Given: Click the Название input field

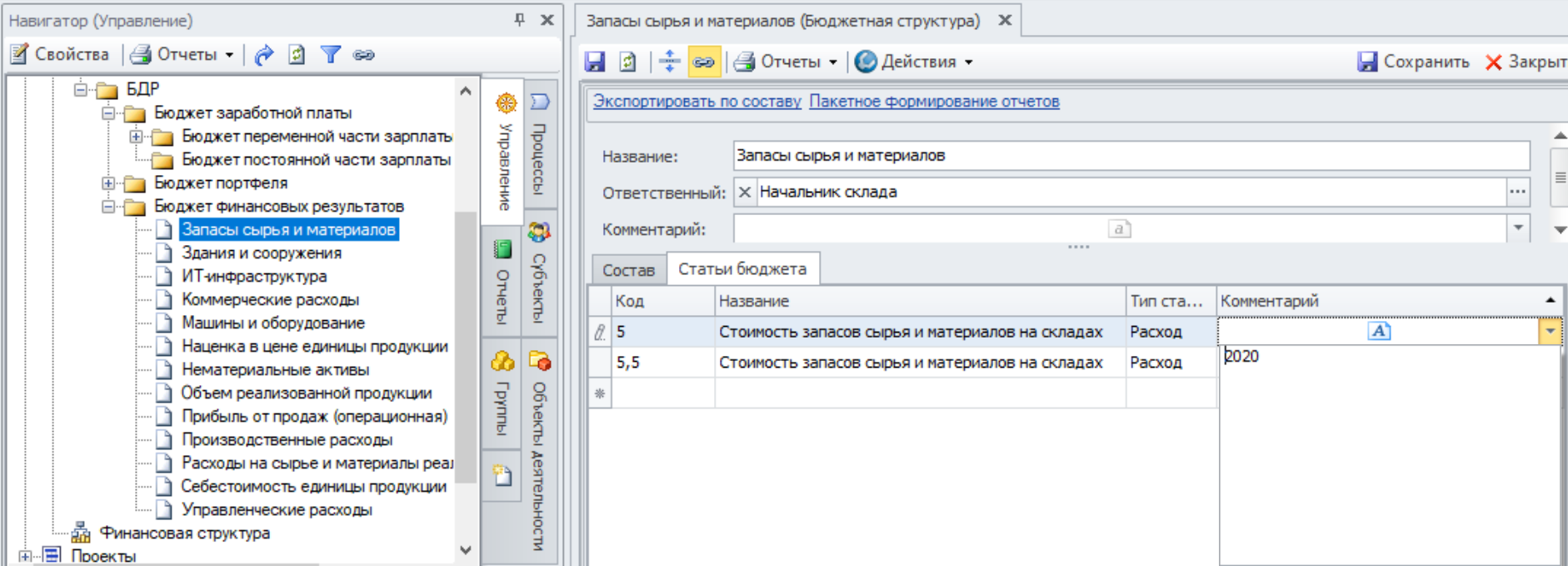Looking at the screenshot, I should click(1131, 156).
